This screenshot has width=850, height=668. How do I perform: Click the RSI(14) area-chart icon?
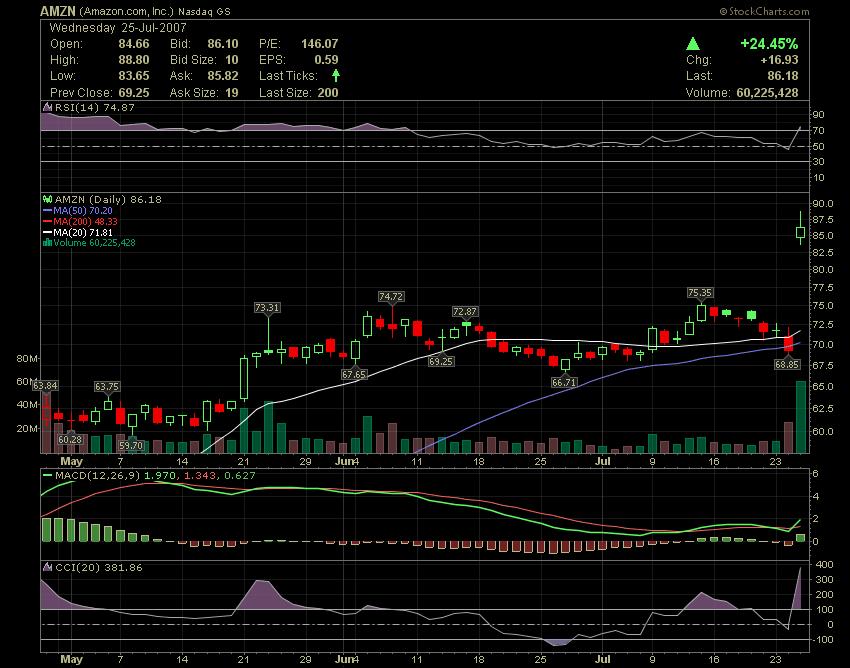point(48,107)
